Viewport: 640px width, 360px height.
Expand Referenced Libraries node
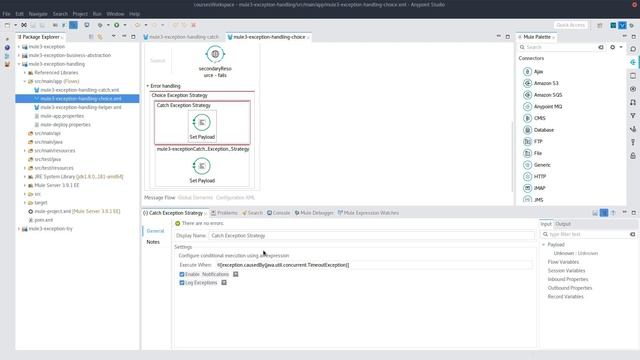tap(25, 73)
